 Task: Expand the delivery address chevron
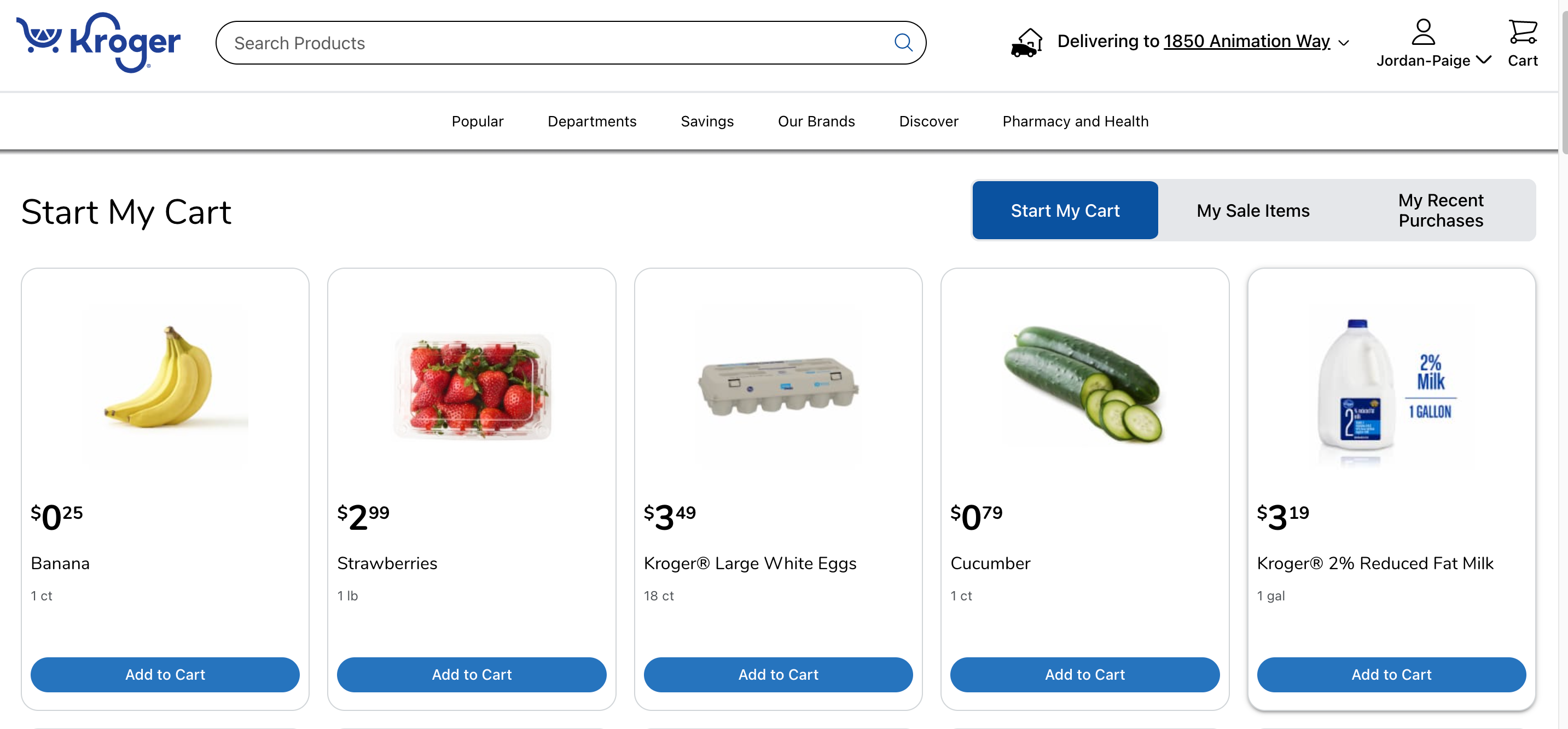tap(1344, 43)
